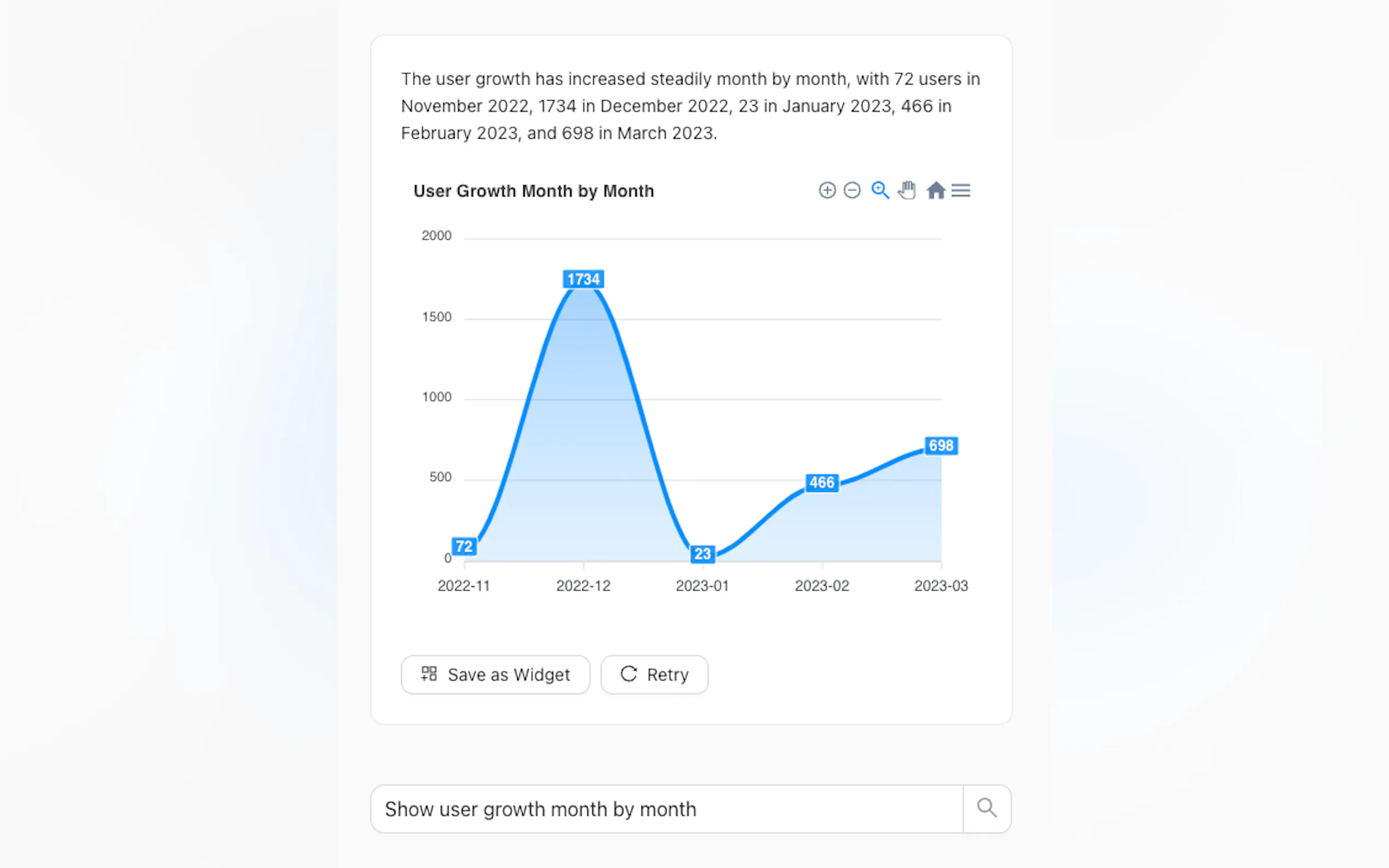Image resolution: width=1389 pixels, height=868 pixels.
Task: Click the 2023-01 x-axis label
Action: tap(702, 585)
